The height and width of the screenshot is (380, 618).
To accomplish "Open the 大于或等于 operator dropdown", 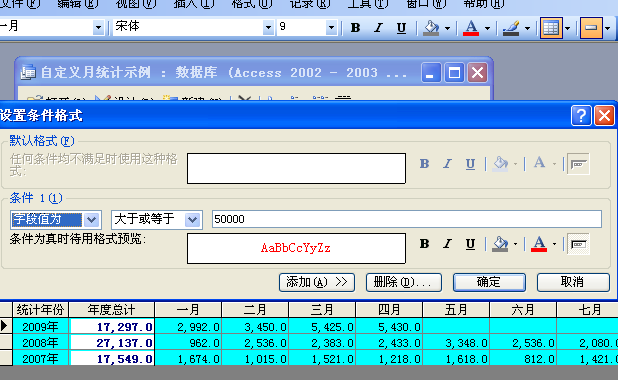I will coord(192,220).
